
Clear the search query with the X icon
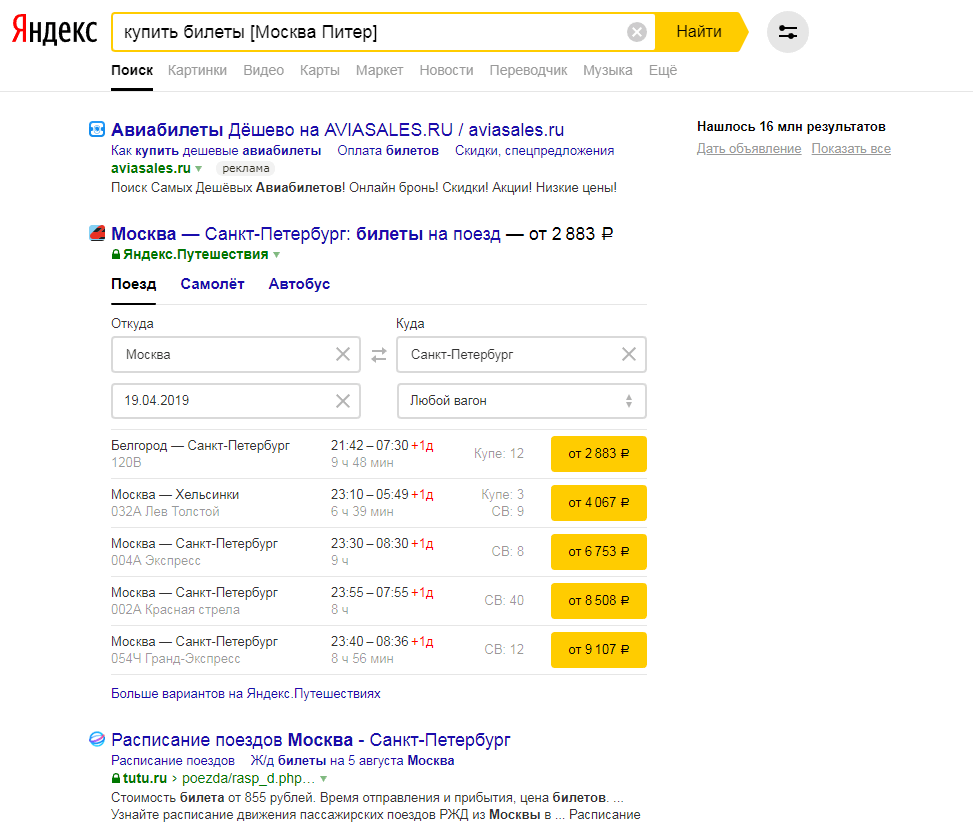point(637,32)
